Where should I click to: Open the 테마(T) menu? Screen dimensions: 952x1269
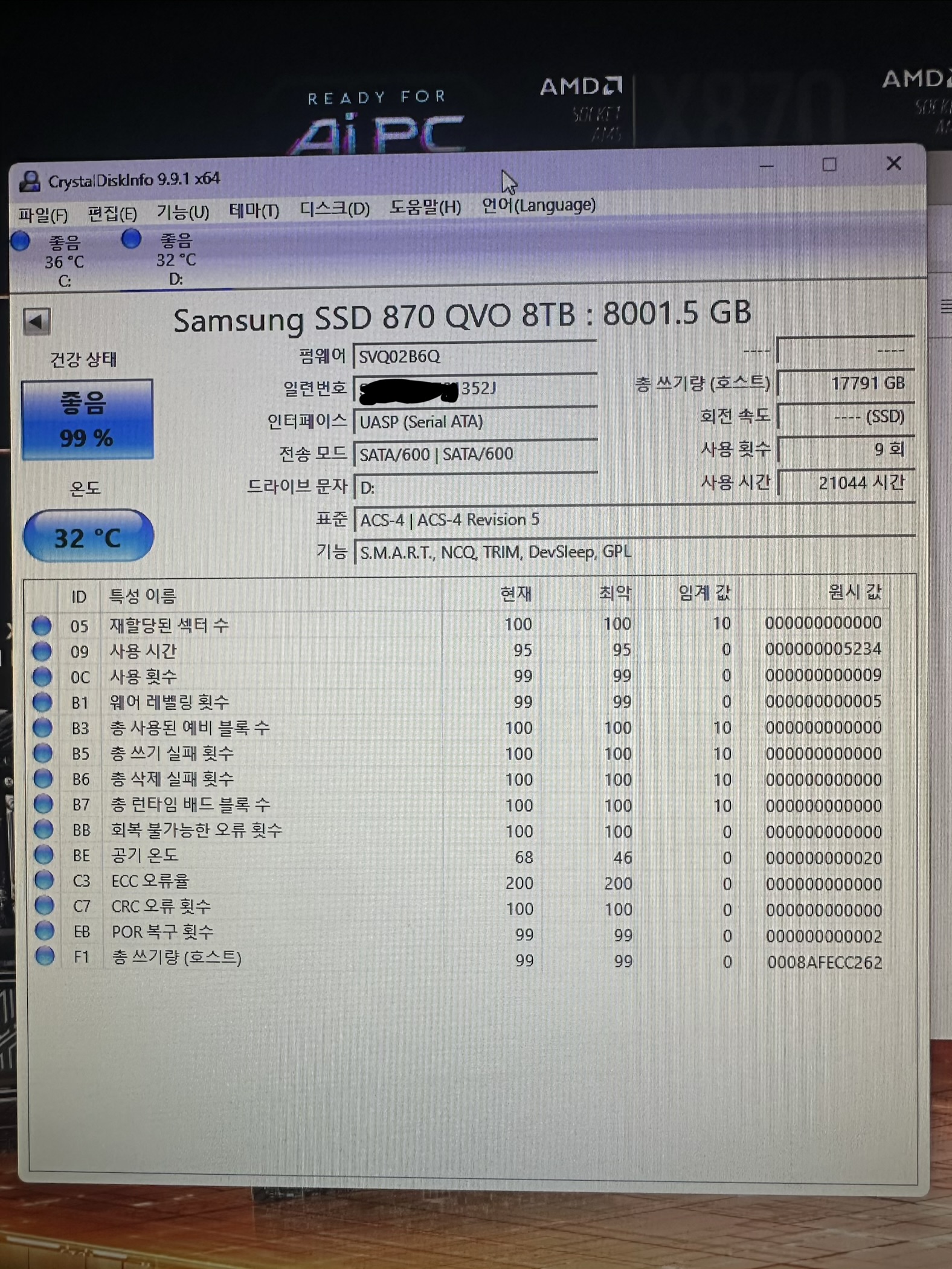(x=254, y=211)
